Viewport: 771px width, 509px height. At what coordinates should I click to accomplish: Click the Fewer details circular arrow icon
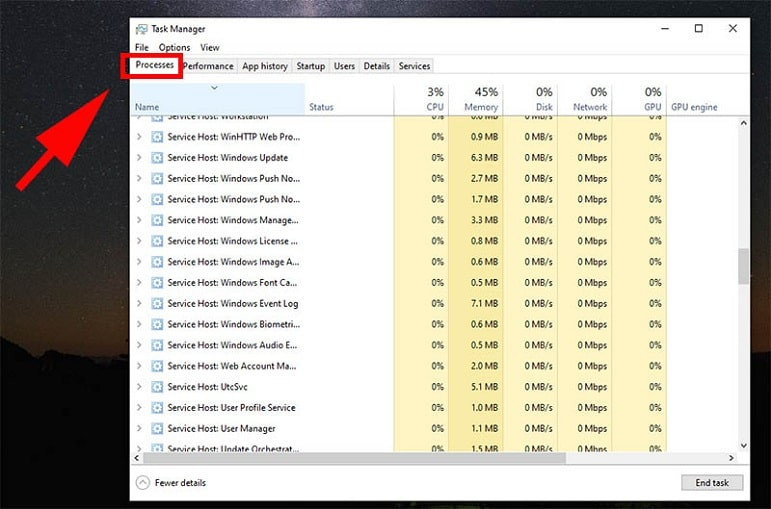[143, 483]
